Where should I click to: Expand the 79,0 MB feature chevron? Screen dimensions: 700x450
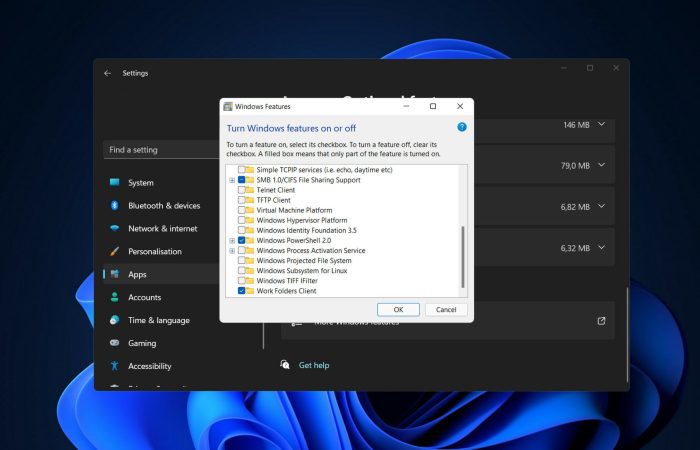601,165
